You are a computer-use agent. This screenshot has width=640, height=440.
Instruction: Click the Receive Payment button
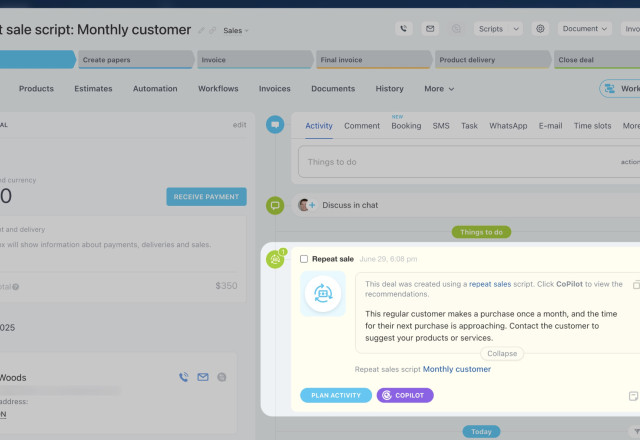tap(206, 197)
